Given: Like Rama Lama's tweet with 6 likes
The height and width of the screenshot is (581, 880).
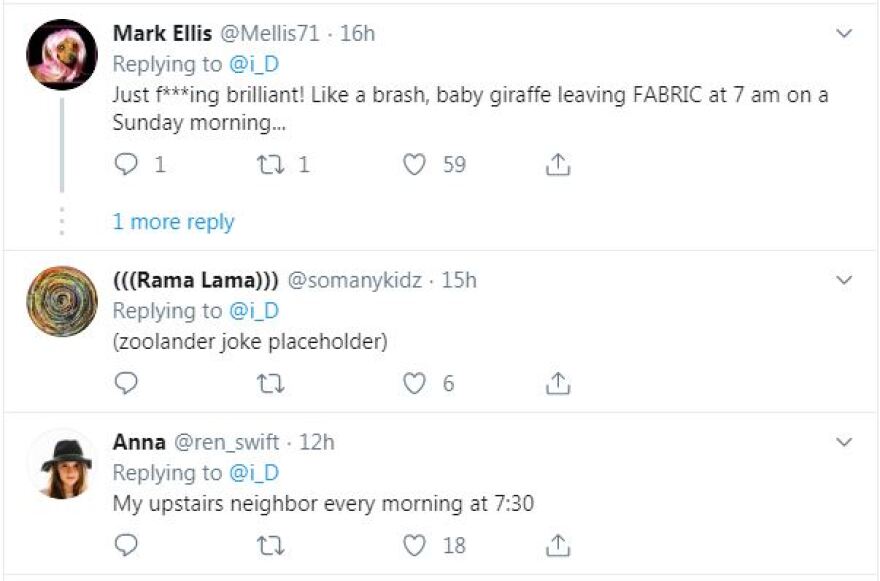Looking at the screenshot, I should point(414,382).
